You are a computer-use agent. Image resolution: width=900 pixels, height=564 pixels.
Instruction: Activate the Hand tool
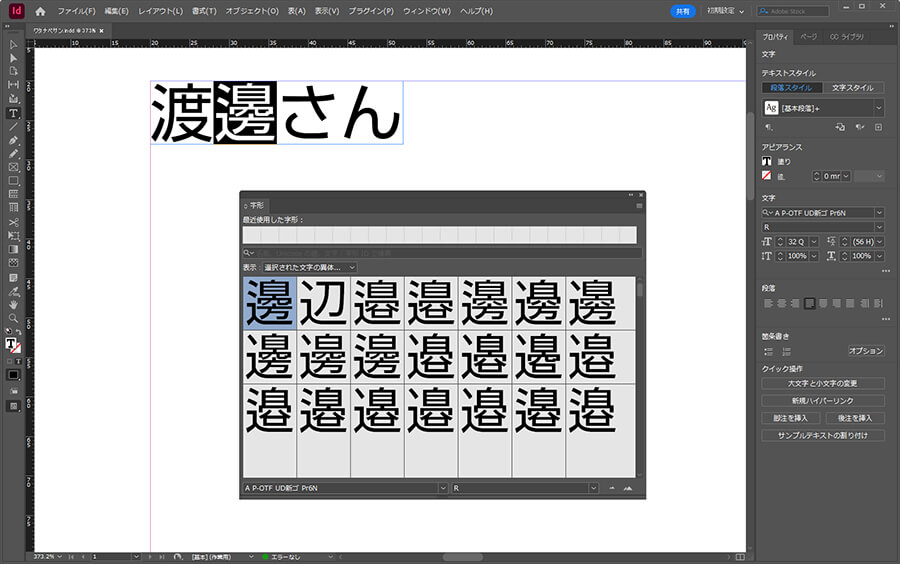[13, 304]
